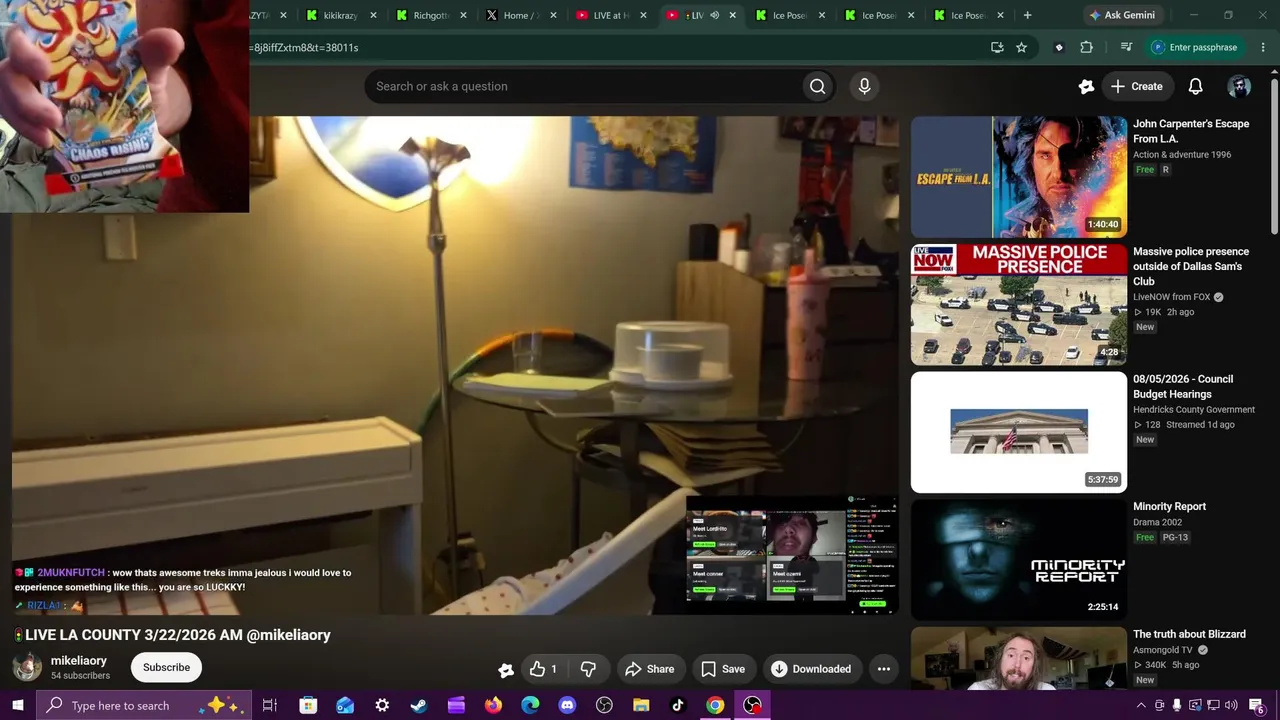Open the mikeliaory channel name link
The width and height of the screenshot is (1280, 720).
tap(79, 661)
